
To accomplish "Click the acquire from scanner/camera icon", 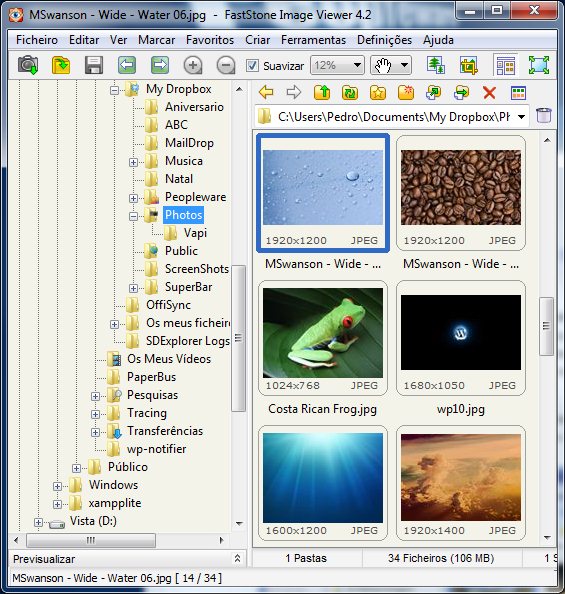I will (x=28, y=65).
